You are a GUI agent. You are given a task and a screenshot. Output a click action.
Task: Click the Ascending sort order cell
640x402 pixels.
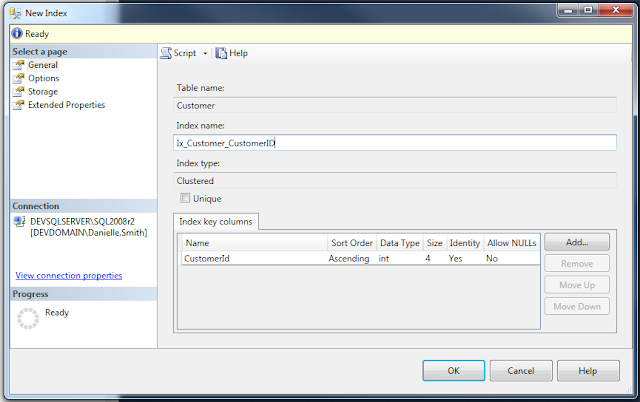coord(352,258)
